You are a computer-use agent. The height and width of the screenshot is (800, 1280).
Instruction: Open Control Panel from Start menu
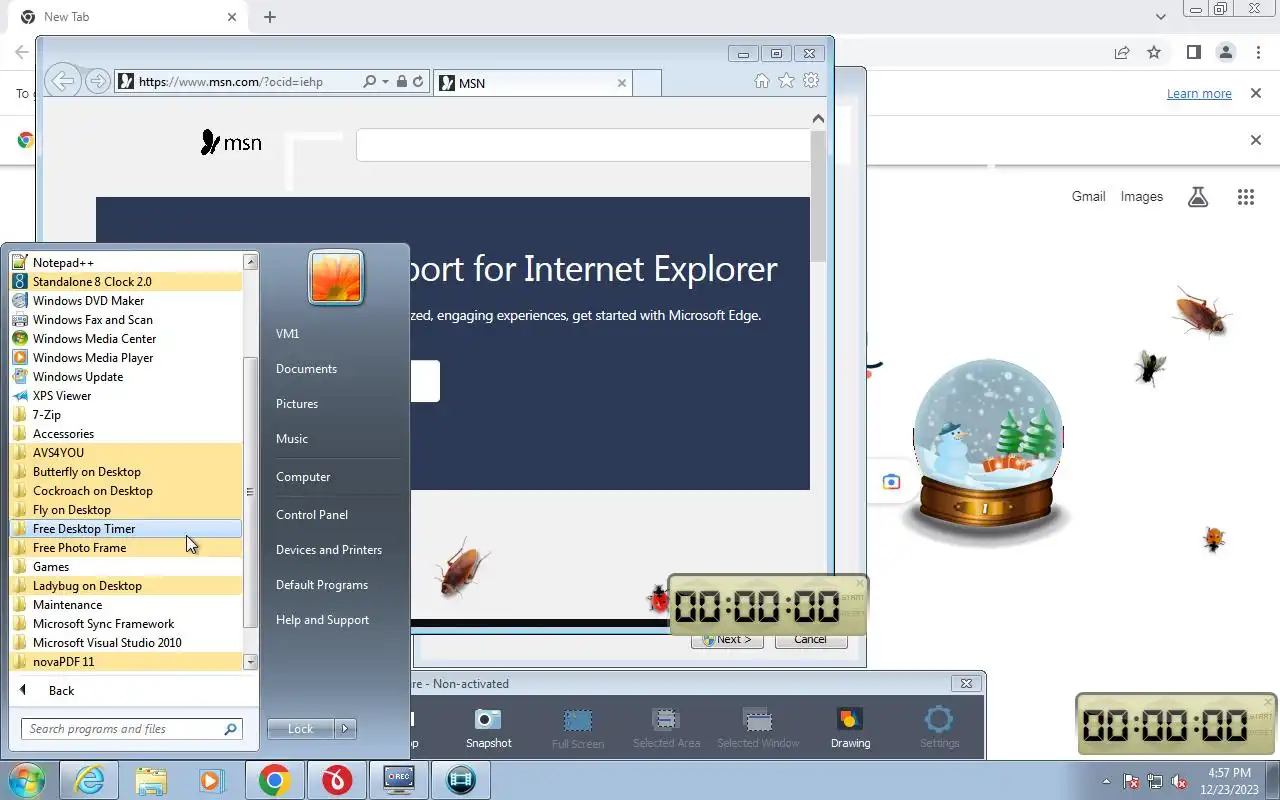(x=312, y=515)
